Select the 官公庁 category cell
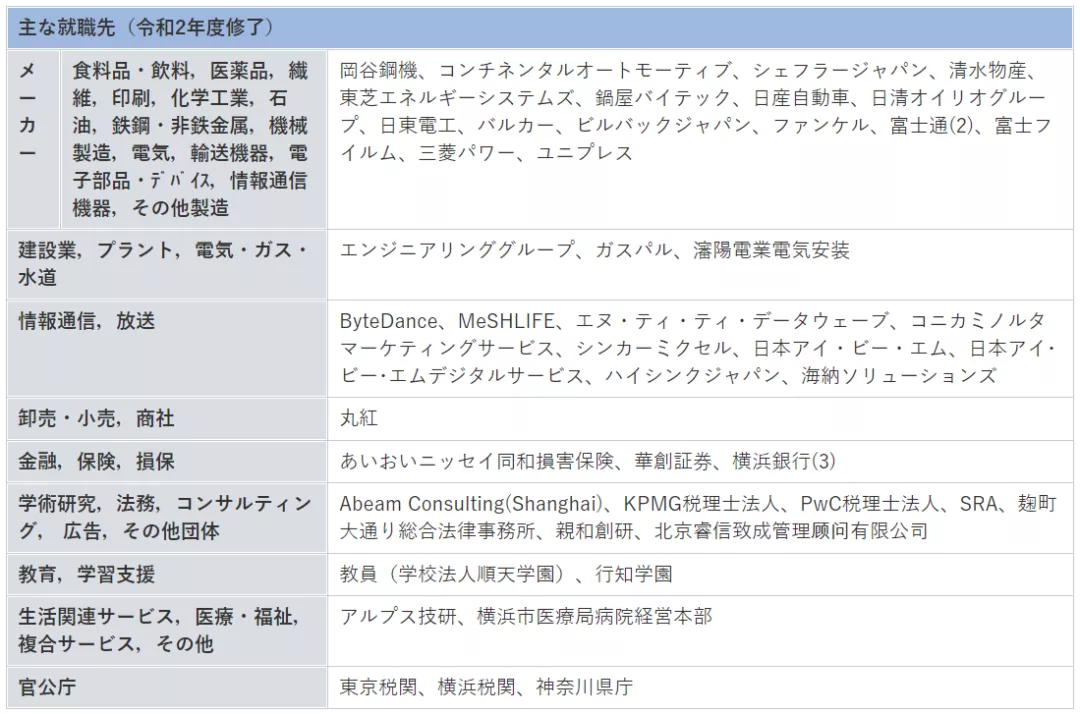This screenshot has width=1080, height=714. point(167,687)
